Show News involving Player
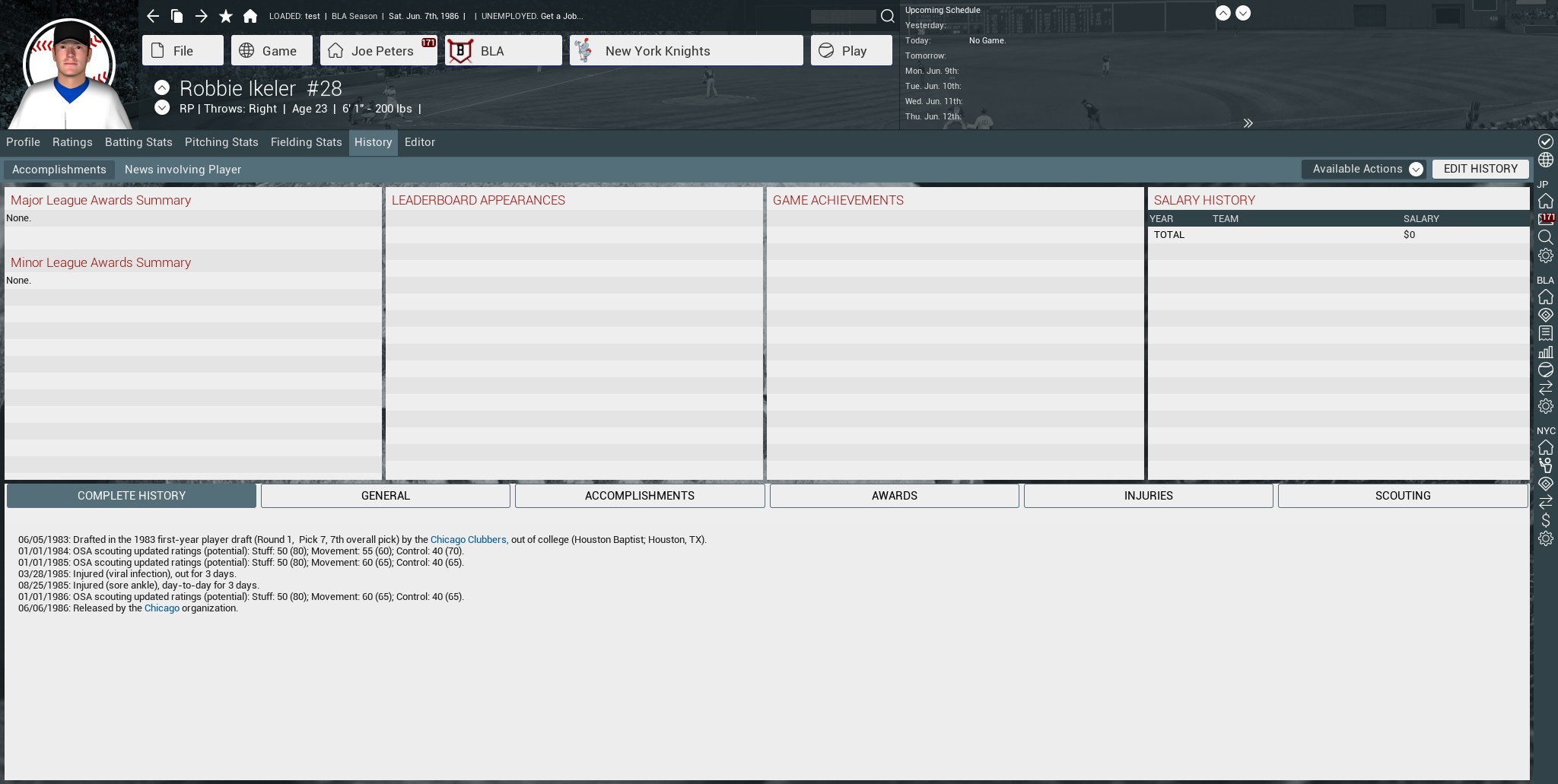The image size is (1558, 784). coord(183,170)
